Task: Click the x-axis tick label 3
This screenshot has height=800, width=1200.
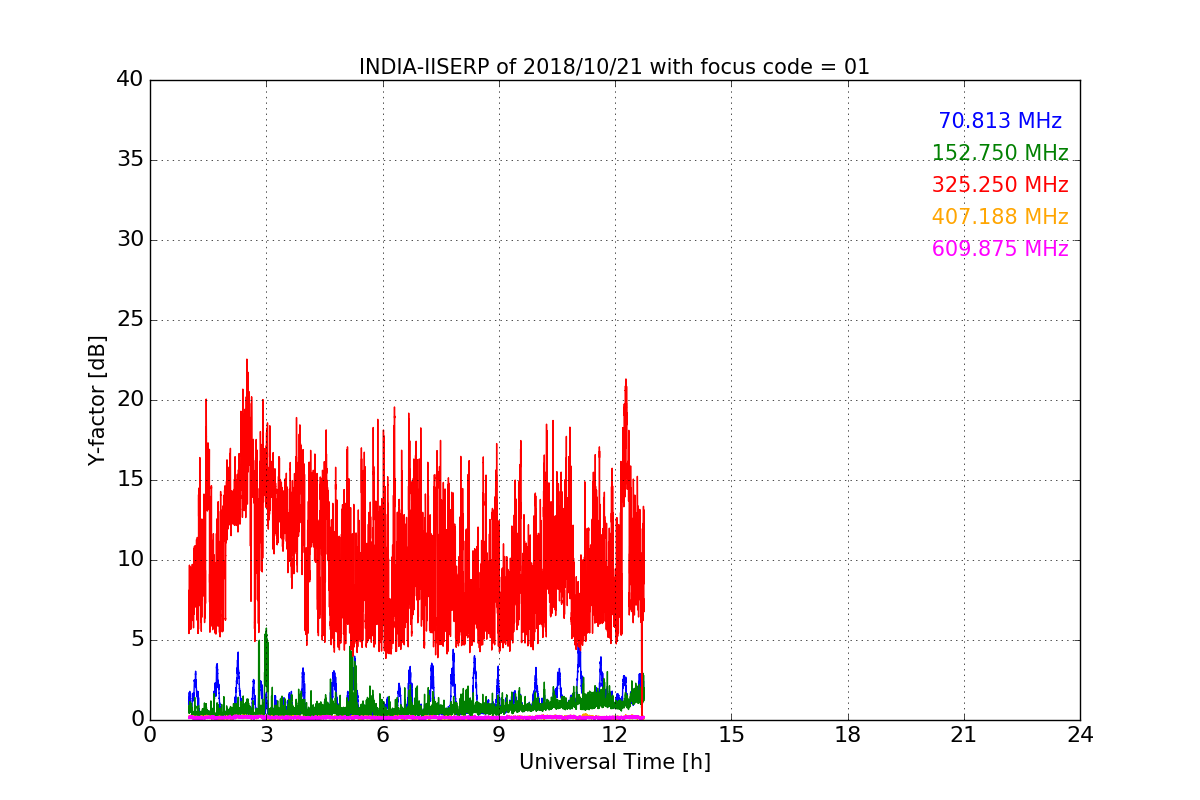Action: pyautogui.click(x=266, y=735)
